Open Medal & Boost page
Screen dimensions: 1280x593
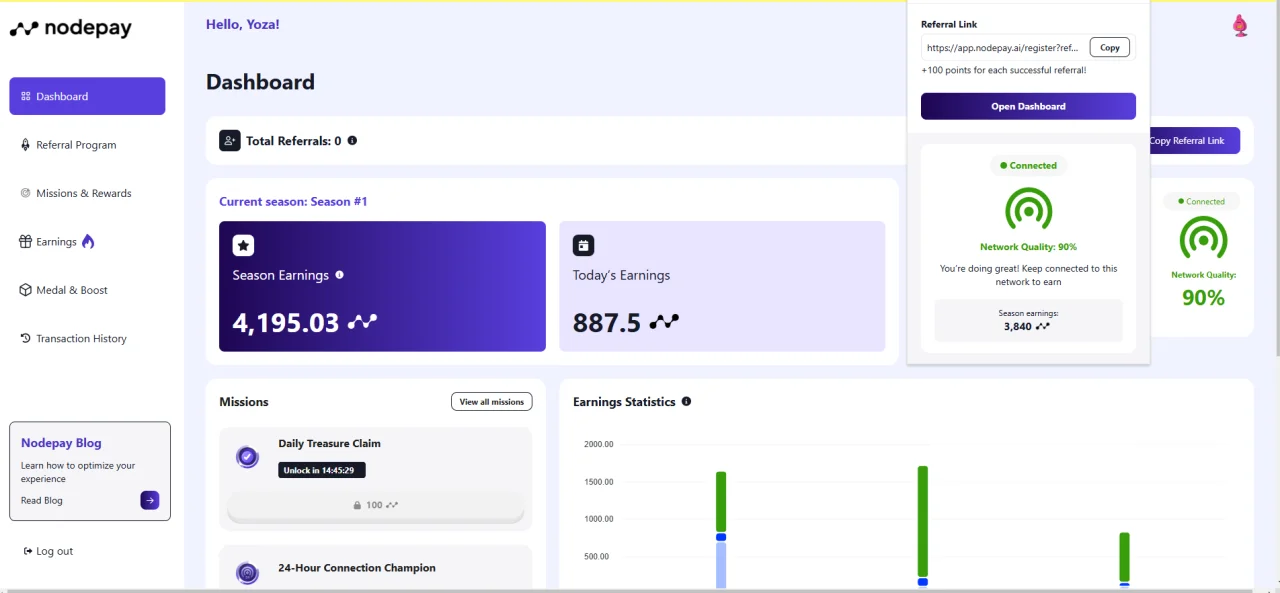click(x=72, y=290)
